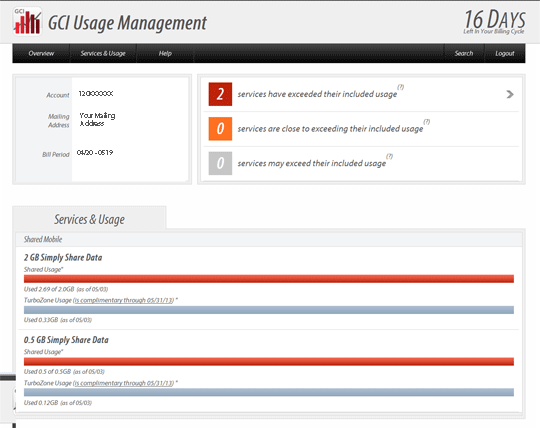Click 'Used 2.69 of 2.0GB' text

pos(49,289)
